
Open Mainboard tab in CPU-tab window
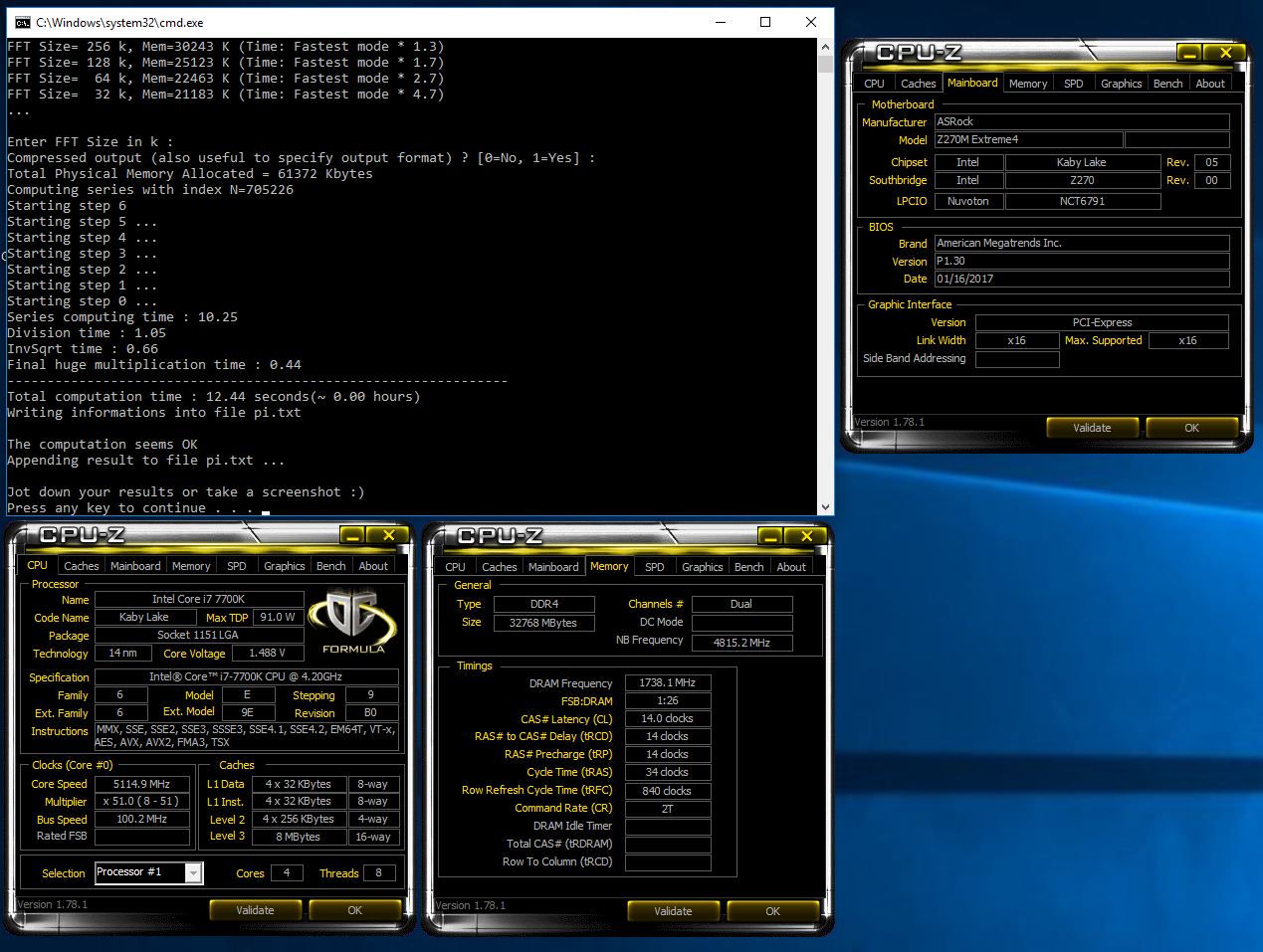(x=135, y=566)
